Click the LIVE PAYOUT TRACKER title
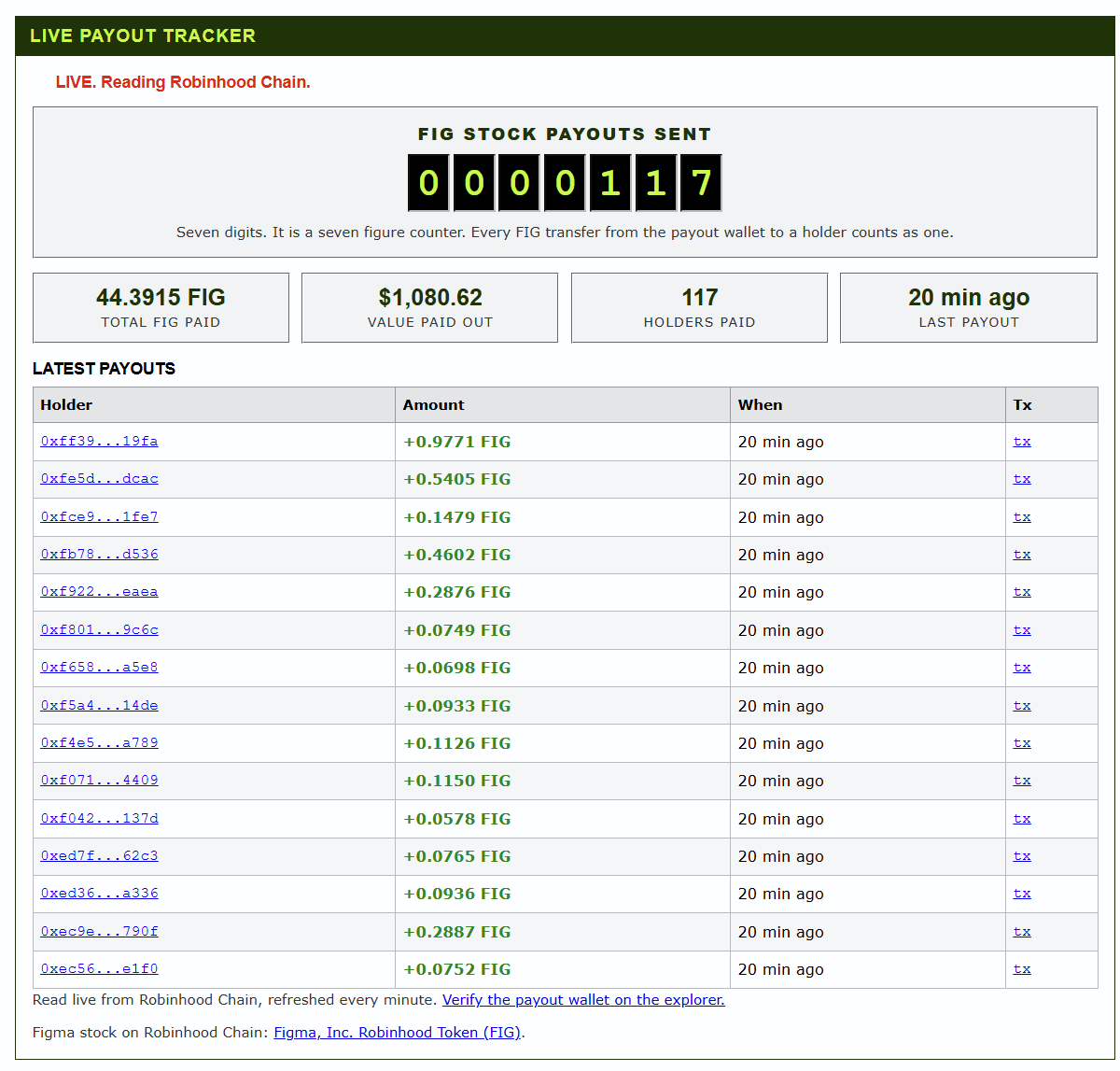The height and width of the screenshot is (1071, 1120). pos(143,35)
